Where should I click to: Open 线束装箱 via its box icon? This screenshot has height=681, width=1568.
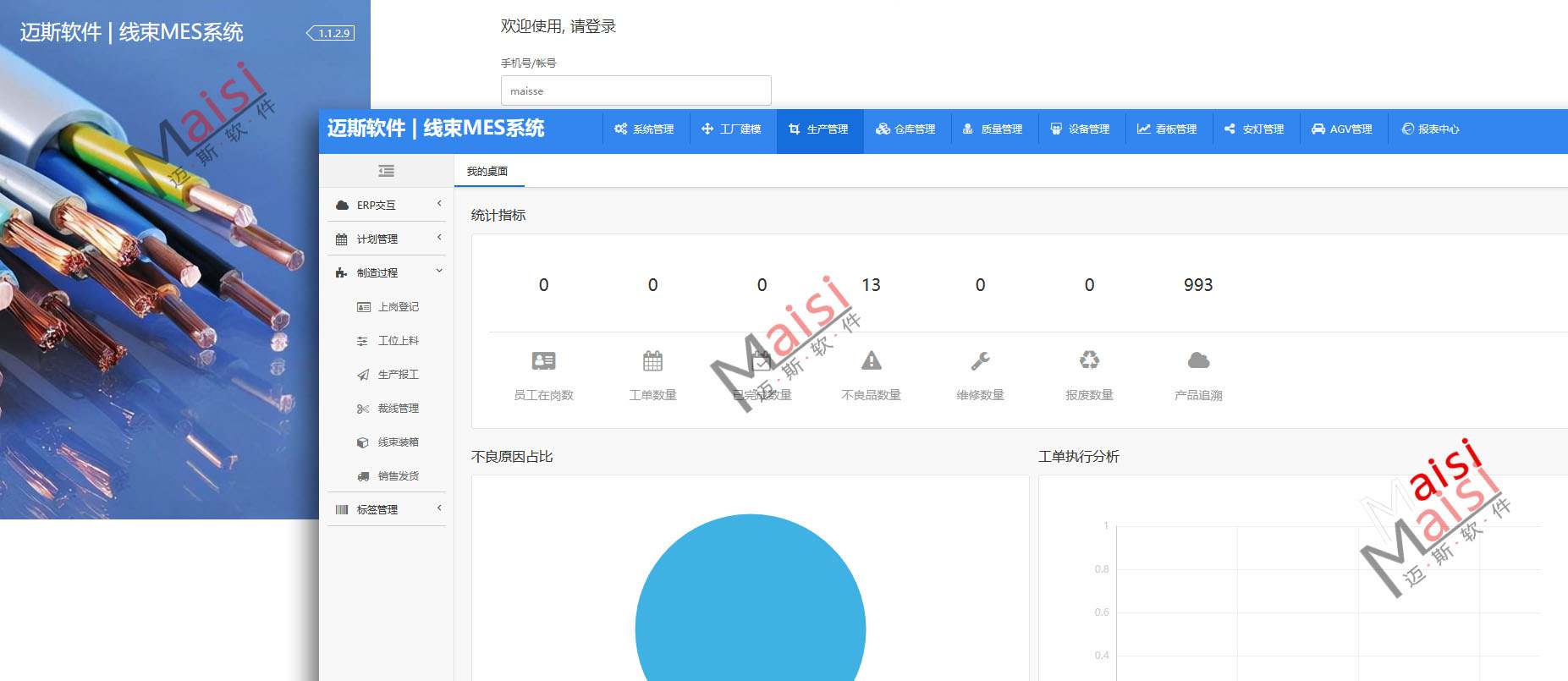(x=363, y=442)
